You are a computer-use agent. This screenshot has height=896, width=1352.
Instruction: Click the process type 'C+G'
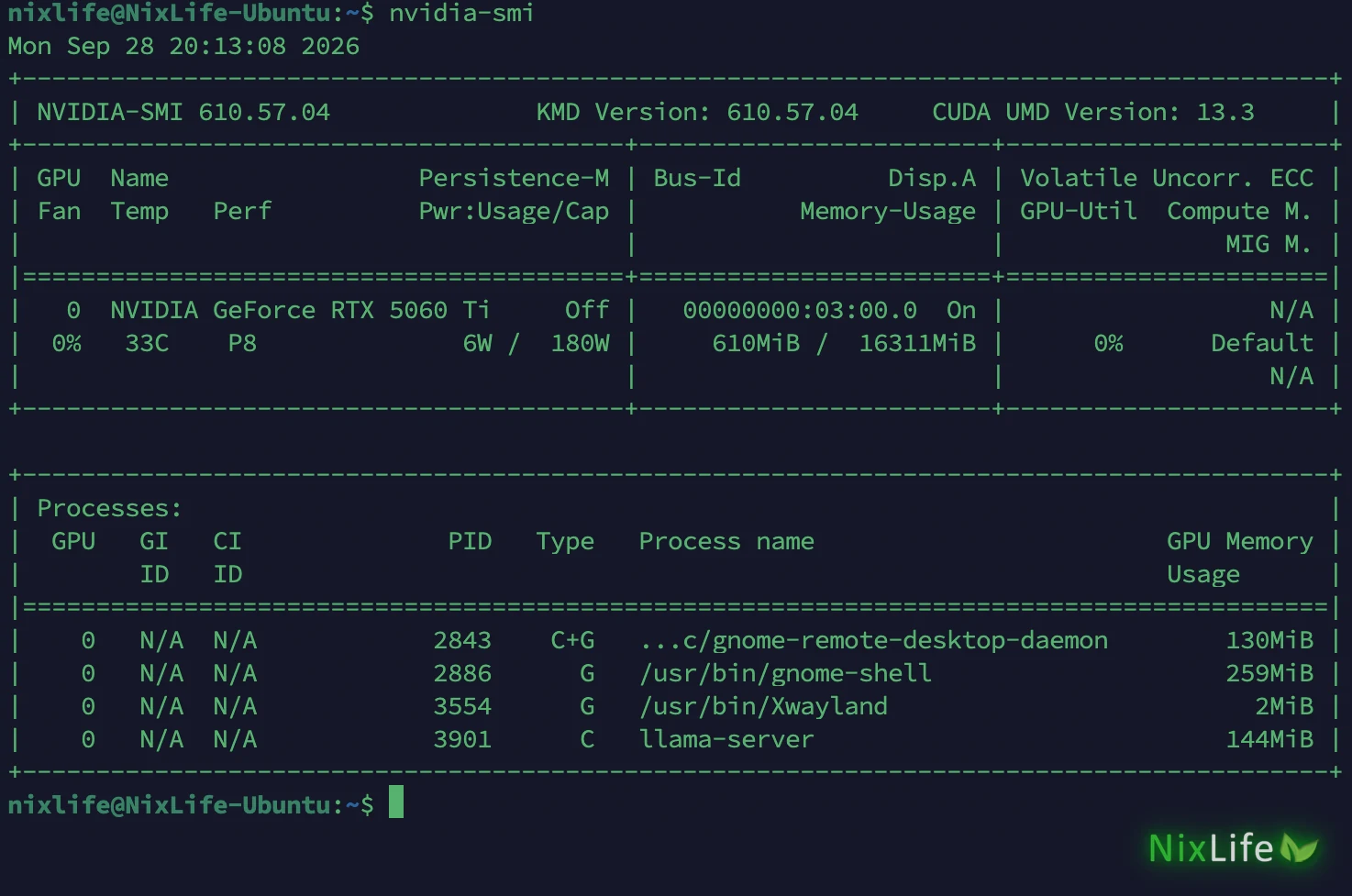click(x=572, y=640)
